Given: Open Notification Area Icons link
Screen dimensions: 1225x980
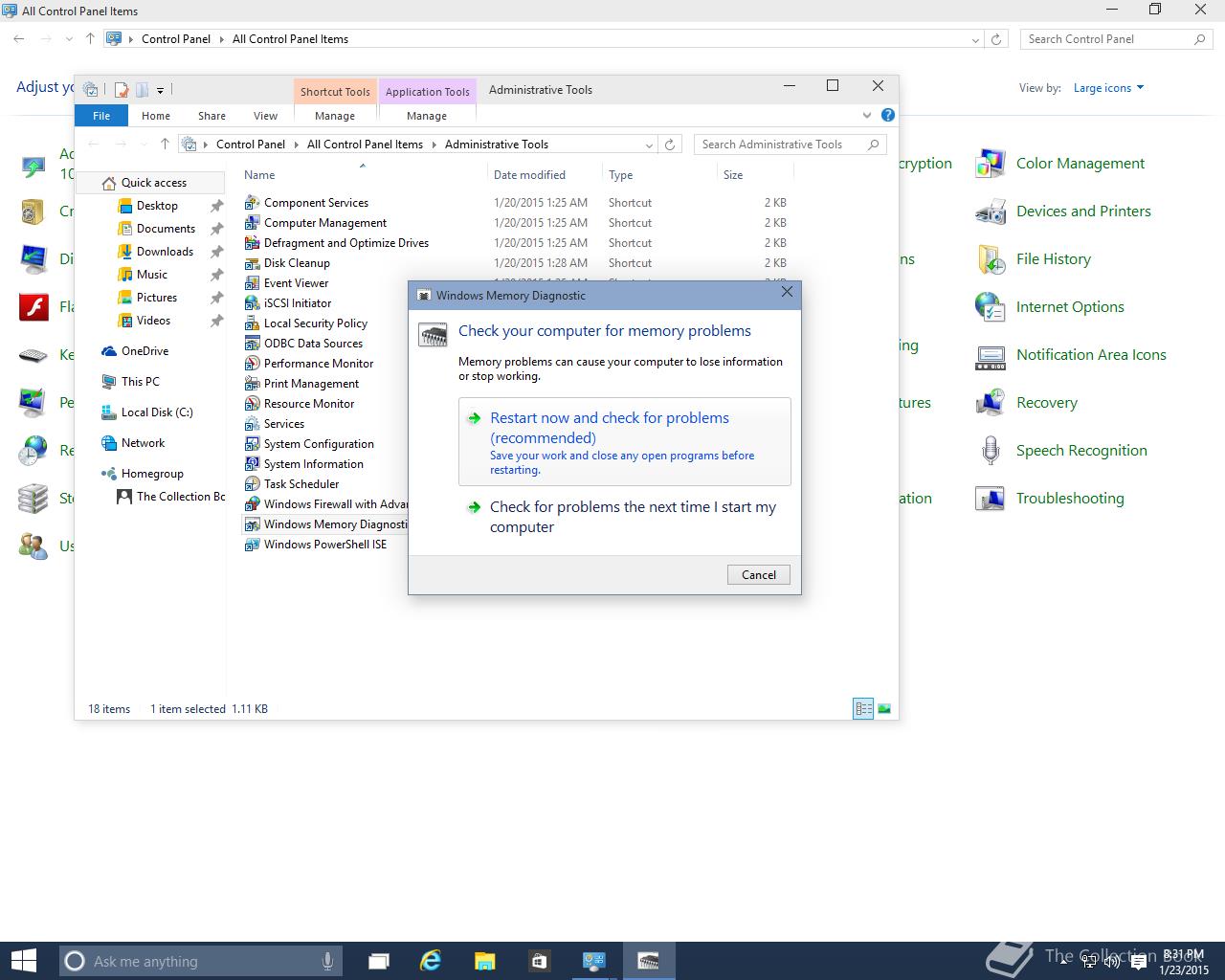Looking at the screenshot, I should click(1091, 355).
